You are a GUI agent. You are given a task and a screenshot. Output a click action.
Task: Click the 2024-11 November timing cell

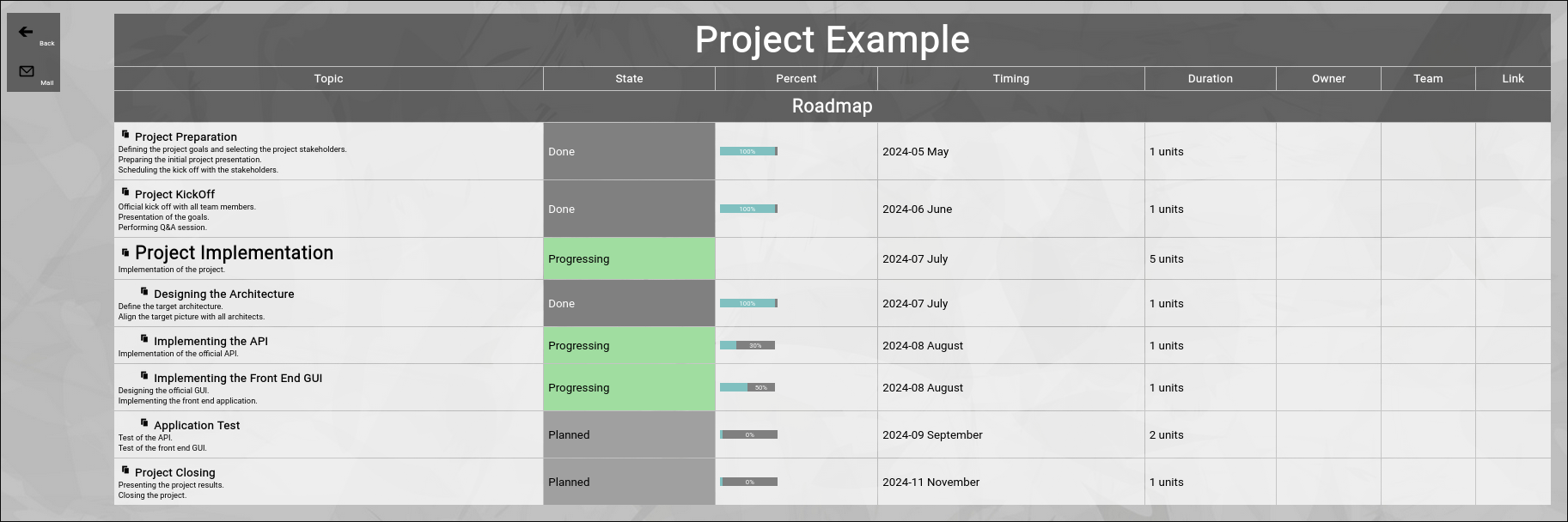930,483
